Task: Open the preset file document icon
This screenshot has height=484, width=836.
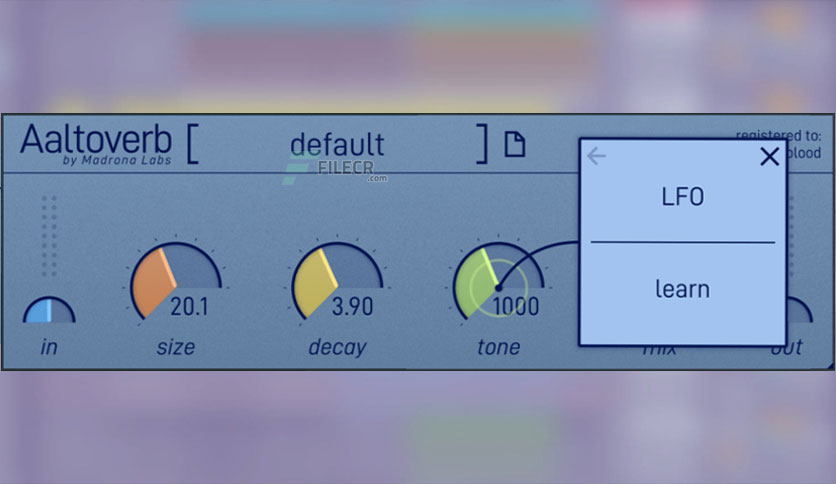Action: [x=515, y=144]
